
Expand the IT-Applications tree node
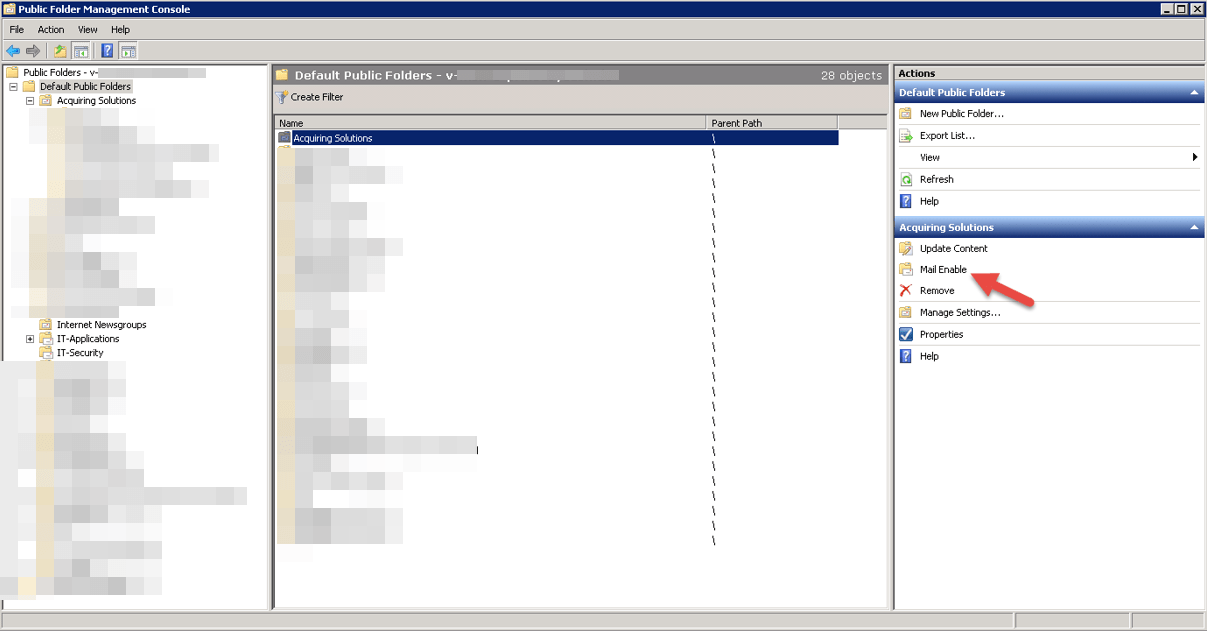[x=30, y=339]
